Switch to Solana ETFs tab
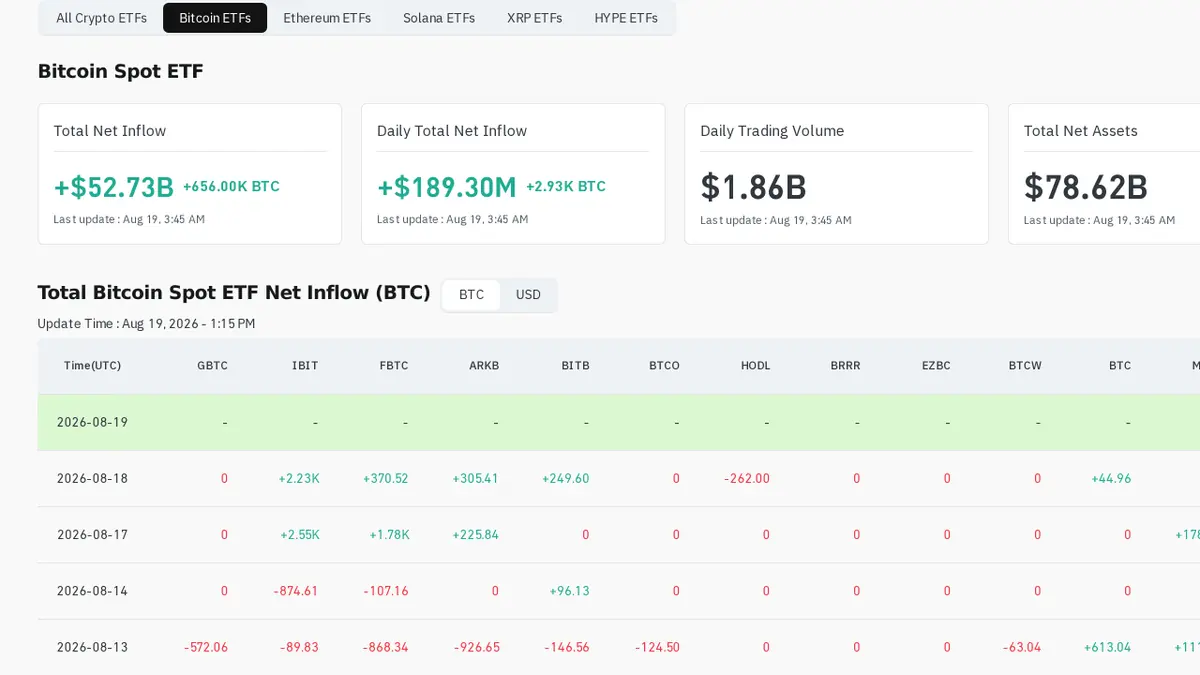Screen dimensions: 1200x675 click(439, 18)
